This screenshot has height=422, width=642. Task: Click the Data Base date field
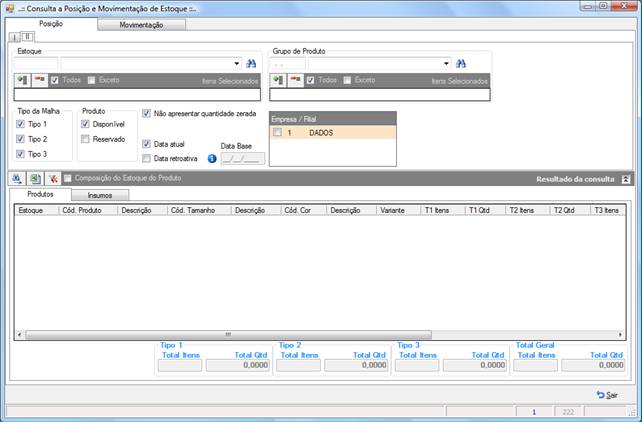[243, 158]
